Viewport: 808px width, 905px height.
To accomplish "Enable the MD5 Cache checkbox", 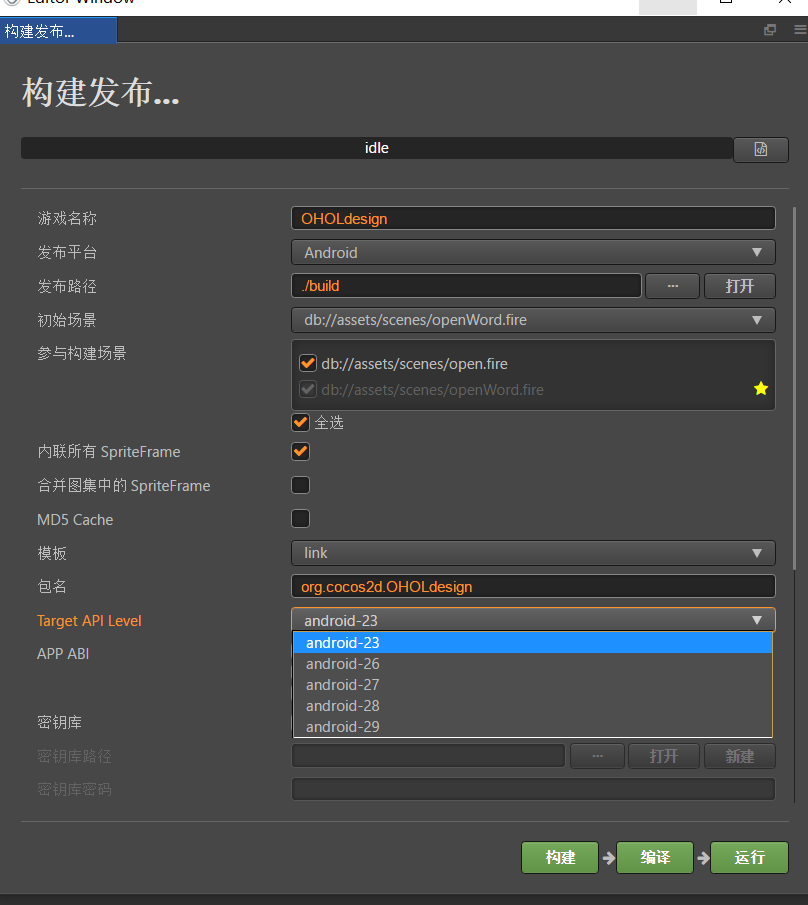I will click(x=301, y=518).
